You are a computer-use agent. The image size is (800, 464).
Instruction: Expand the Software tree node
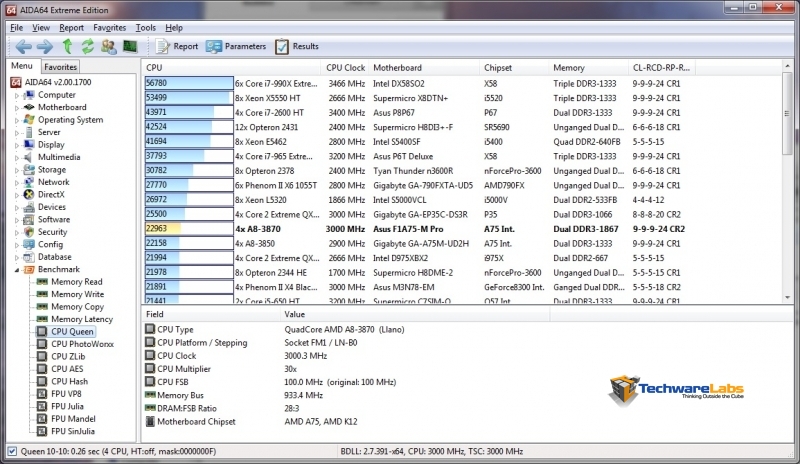pyautogui.click(x=17, y=220)
